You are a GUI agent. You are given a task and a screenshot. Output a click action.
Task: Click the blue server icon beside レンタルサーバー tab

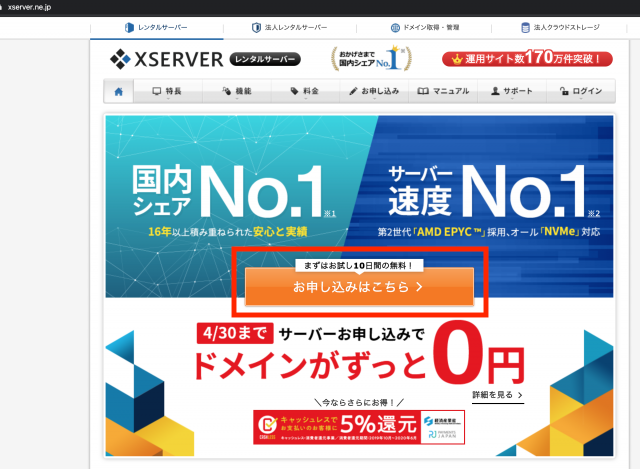pyautogui.click(x=129, y=28)
